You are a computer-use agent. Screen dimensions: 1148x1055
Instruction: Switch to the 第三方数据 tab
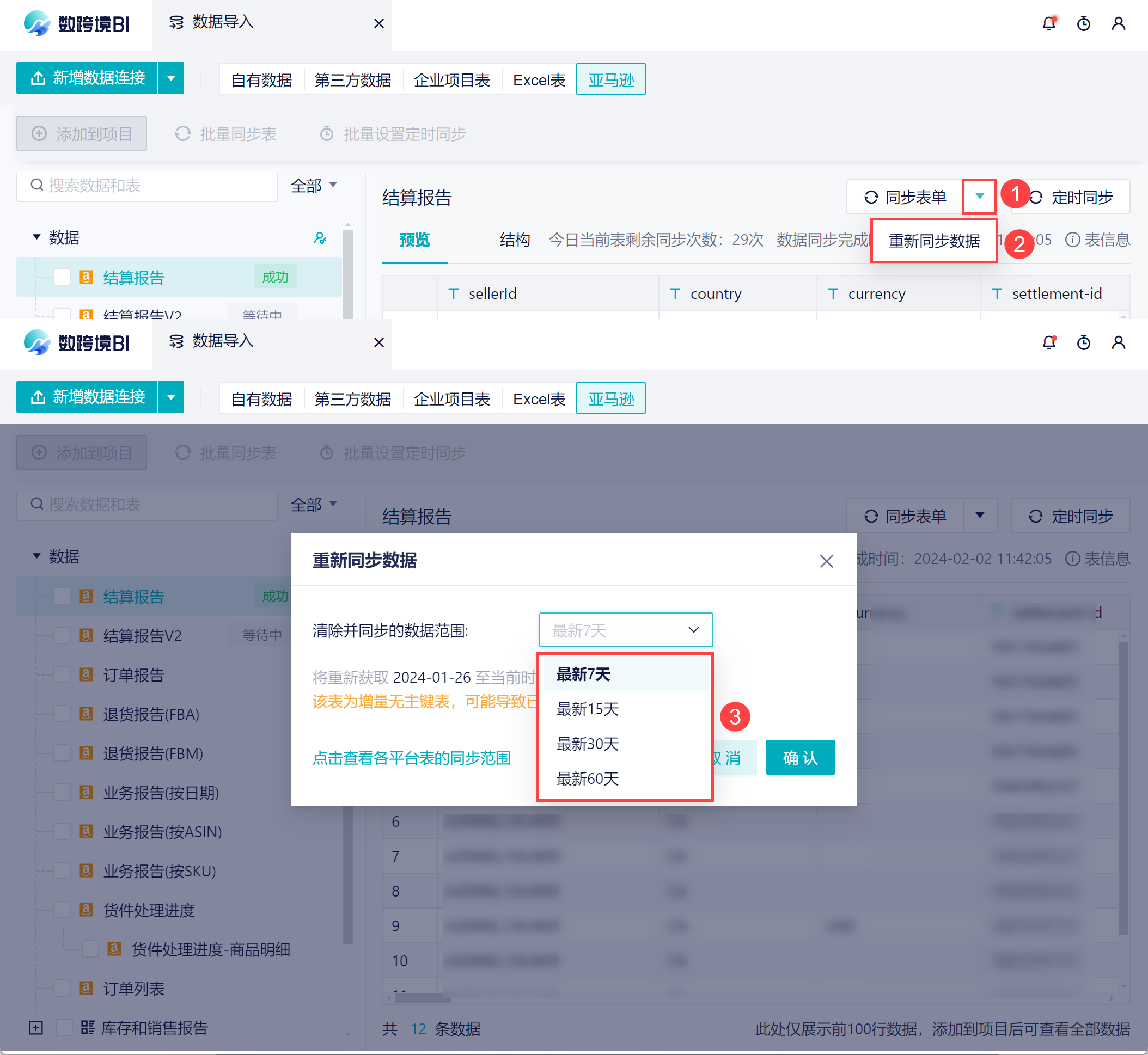[x=352, y=80]
